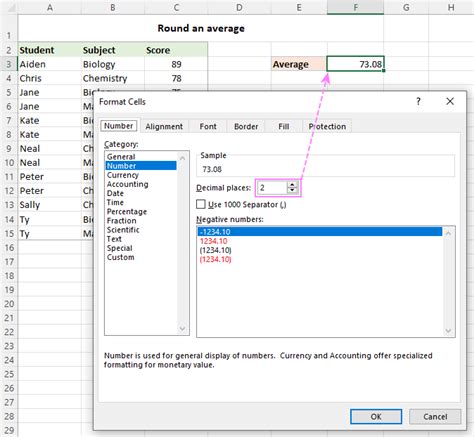The height and width of the screenshot is (437, 474).
Task: Select cell F3 showing 73.08
Action: (x=355, y=64)
